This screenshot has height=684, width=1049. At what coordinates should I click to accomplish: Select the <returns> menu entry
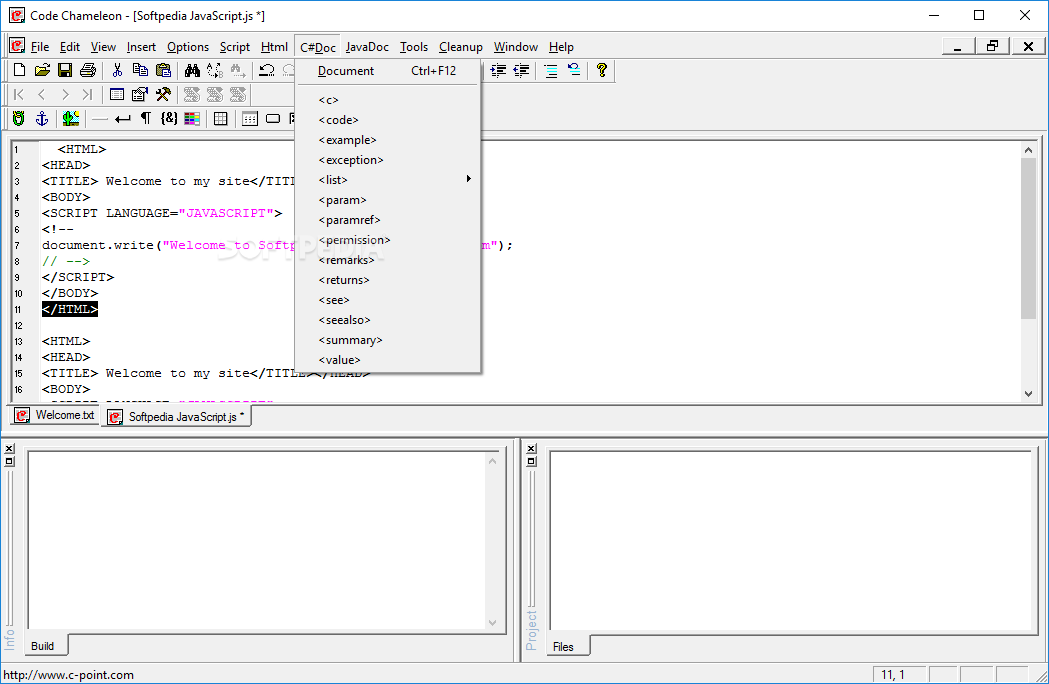[x=388, y=280]
